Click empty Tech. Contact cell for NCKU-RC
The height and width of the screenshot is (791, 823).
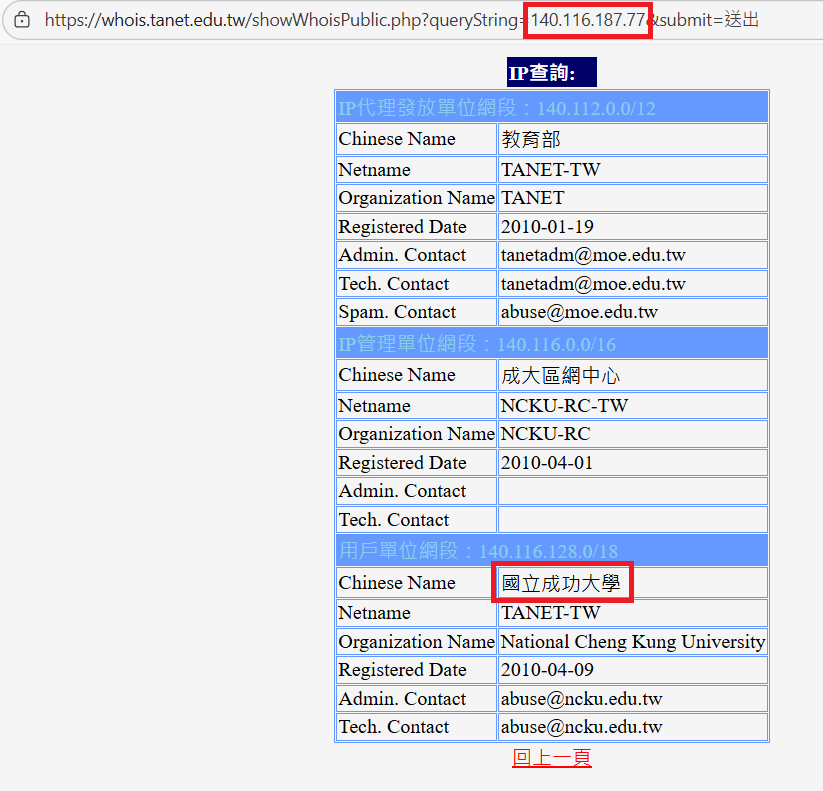(632, 520)
